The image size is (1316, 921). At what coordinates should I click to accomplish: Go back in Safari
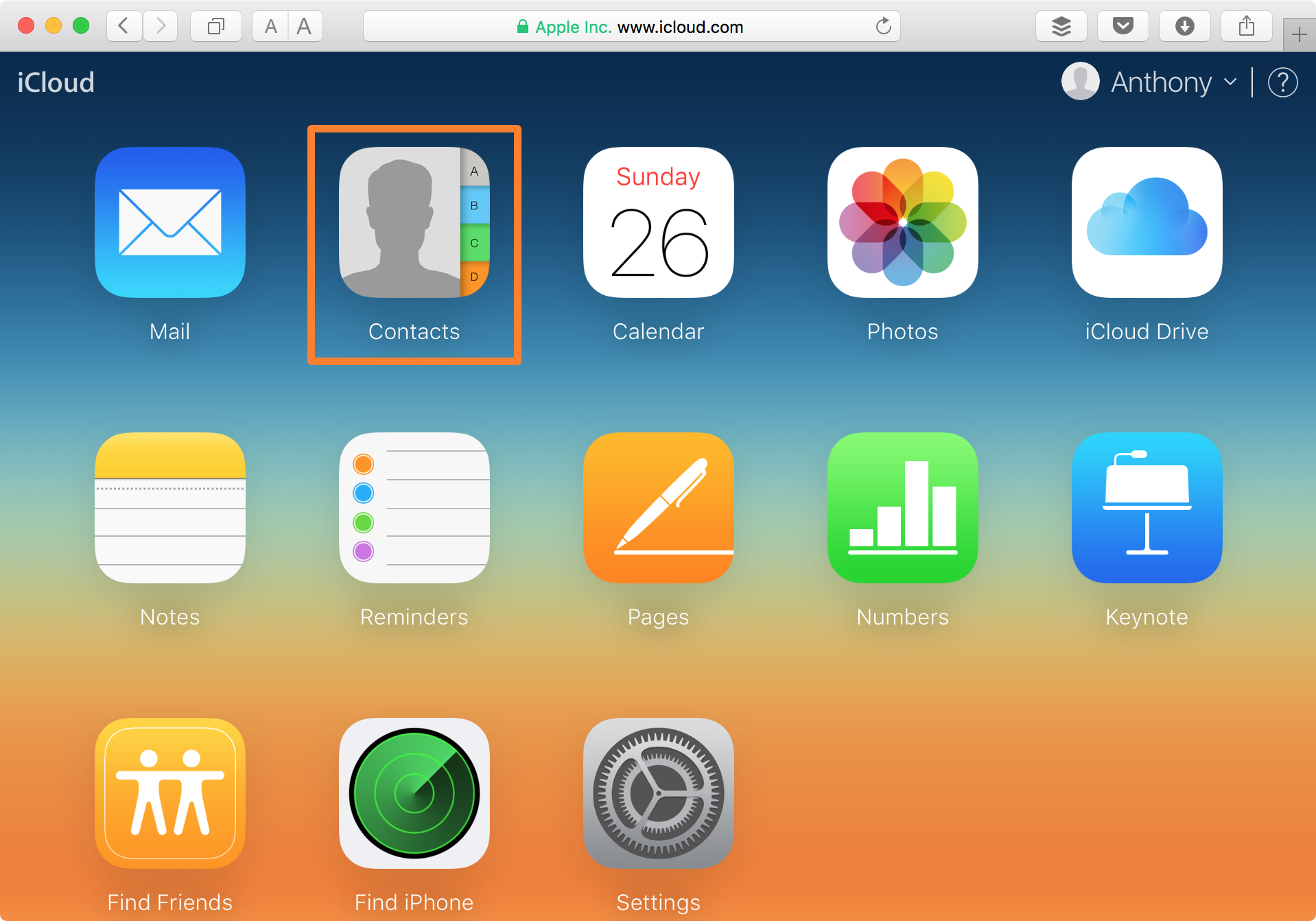tap(124, 26)
